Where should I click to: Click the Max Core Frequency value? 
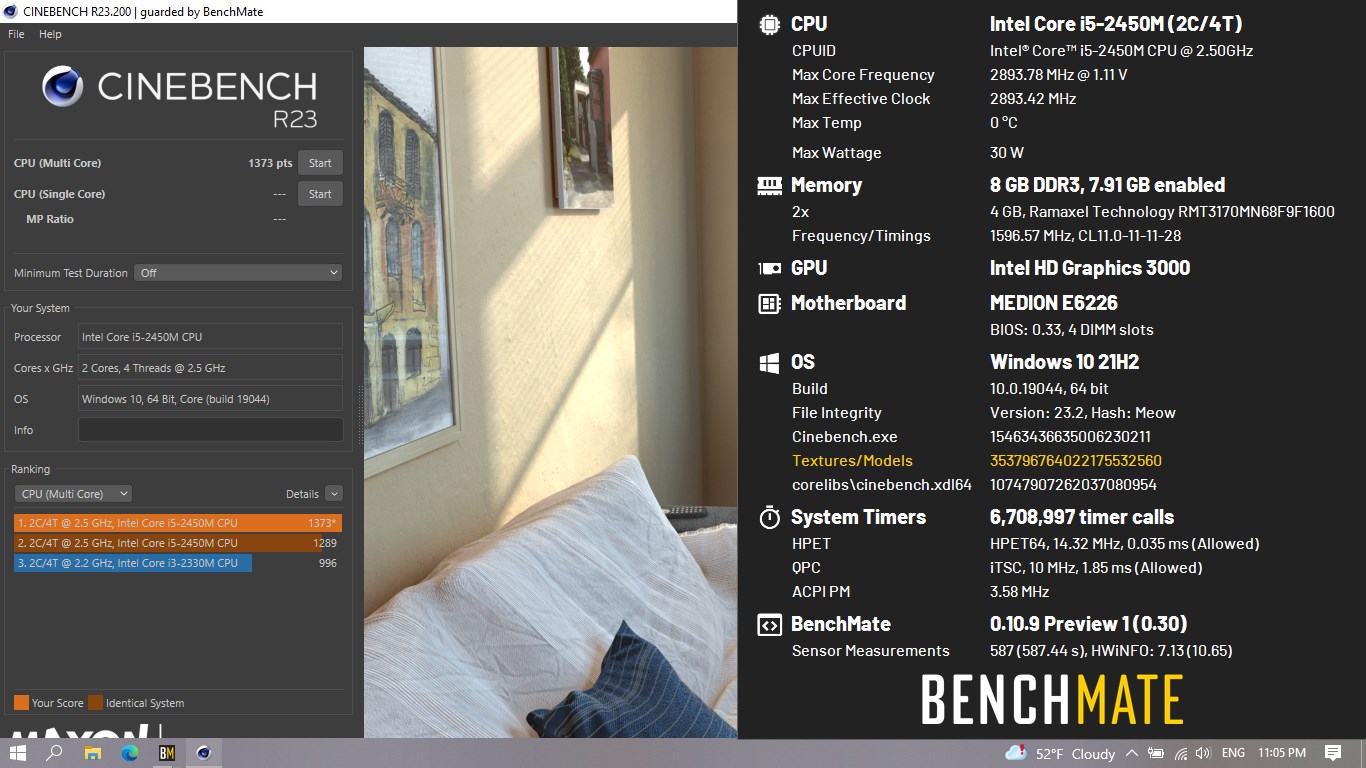pyautogui.click(x=1058, y=75)
